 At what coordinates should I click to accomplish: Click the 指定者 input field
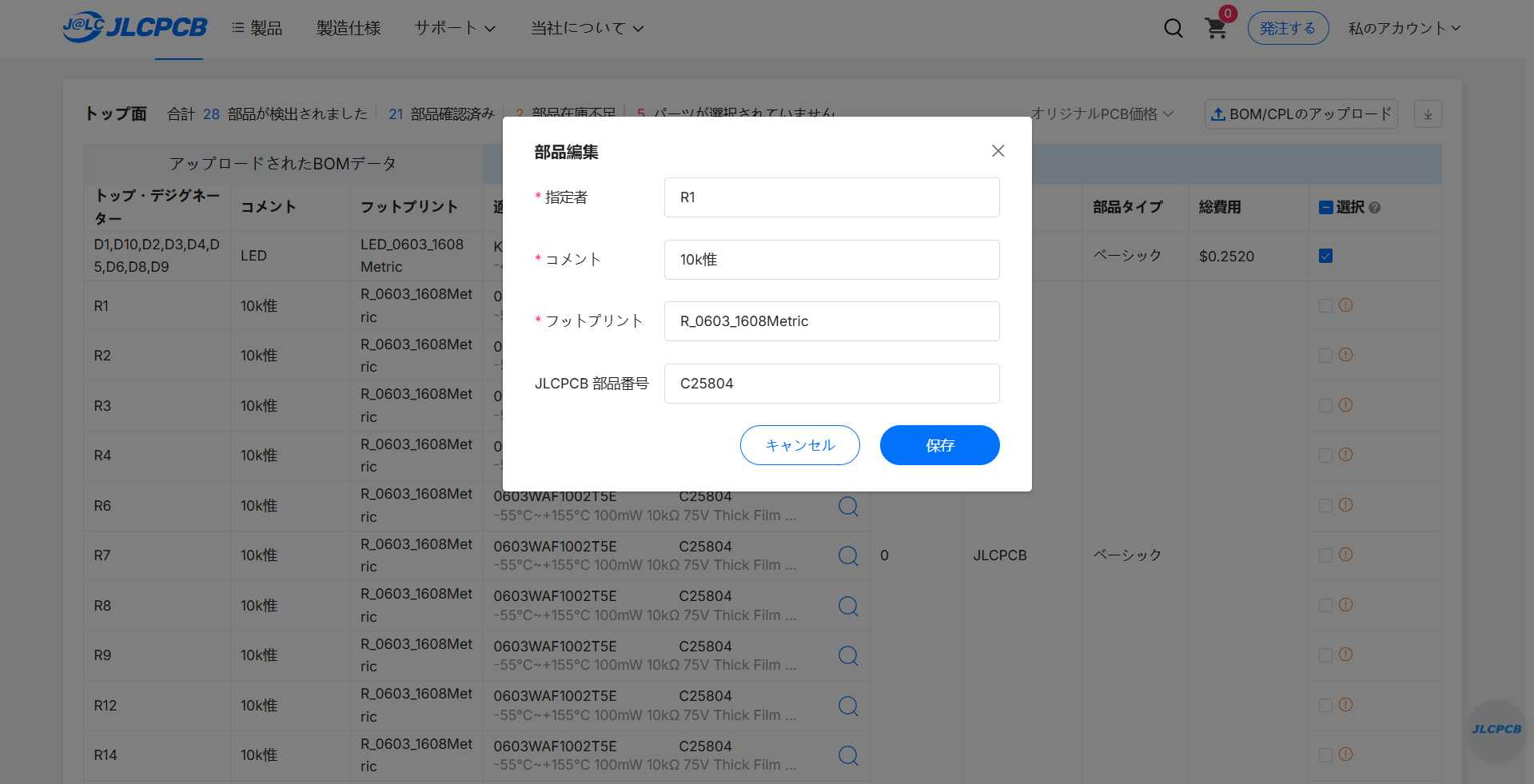coord(832,197)
